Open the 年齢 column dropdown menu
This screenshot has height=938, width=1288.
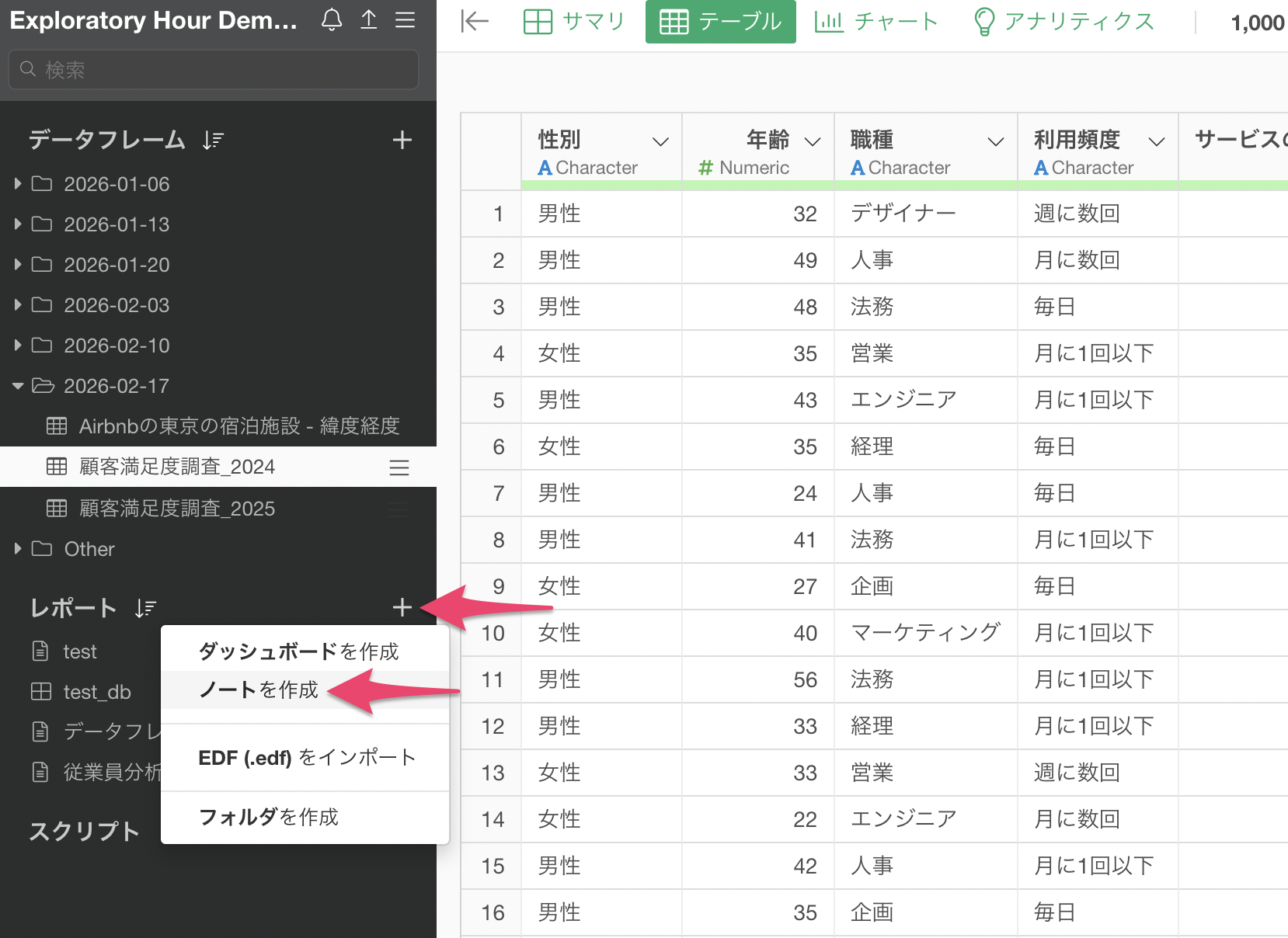pyautogui.click(x=813, y=141)
